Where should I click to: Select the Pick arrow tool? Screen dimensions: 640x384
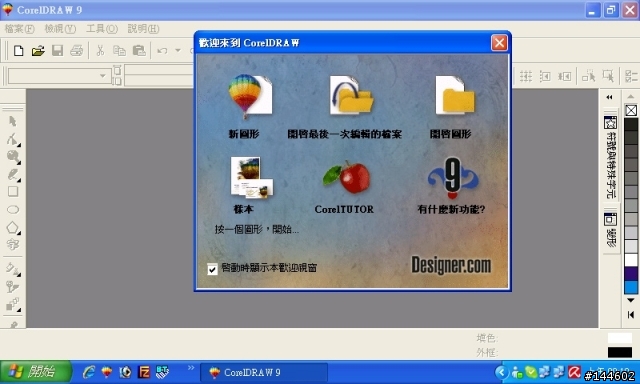coord(13,121)
